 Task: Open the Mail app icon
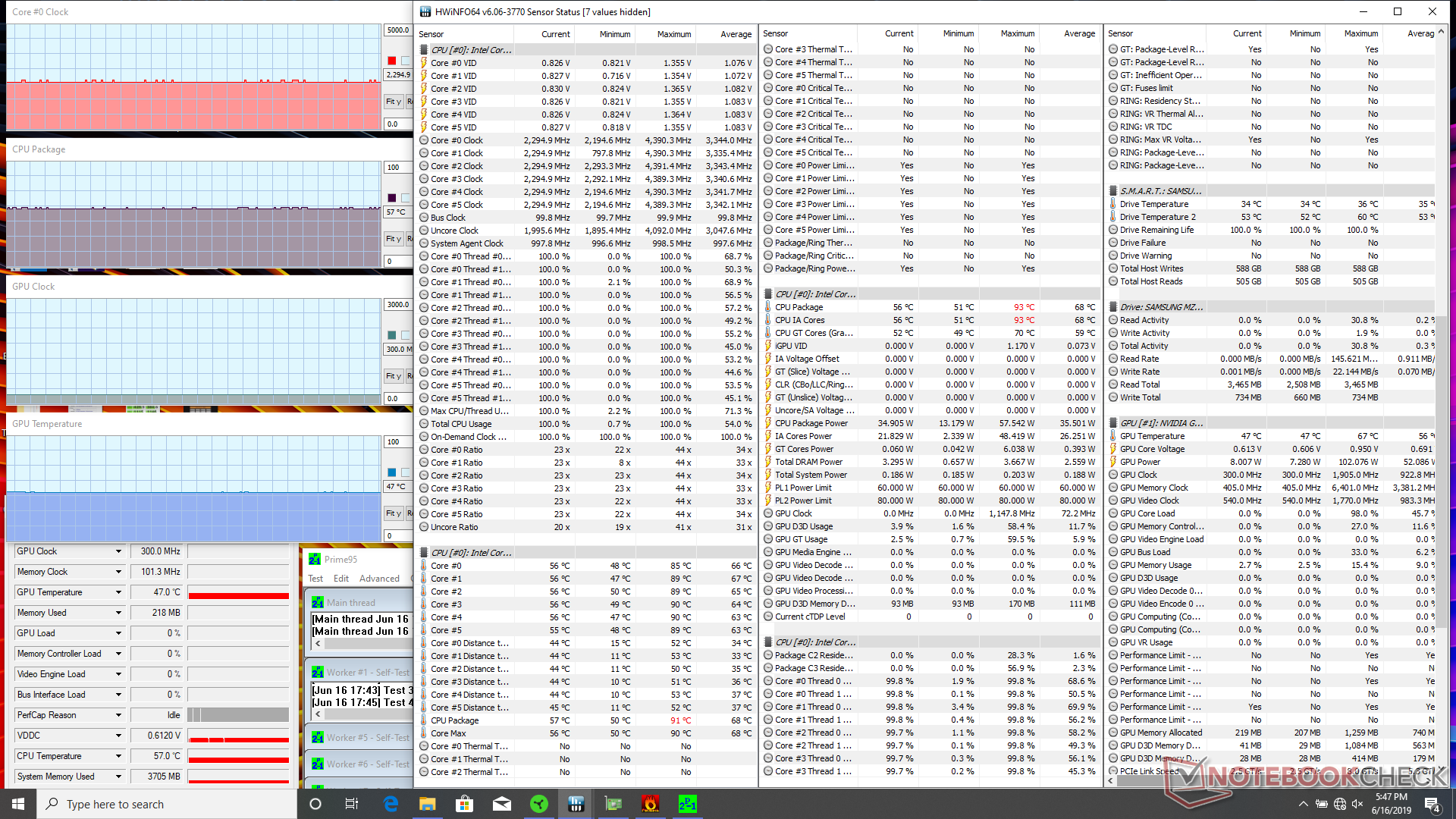tap(501, 804)
